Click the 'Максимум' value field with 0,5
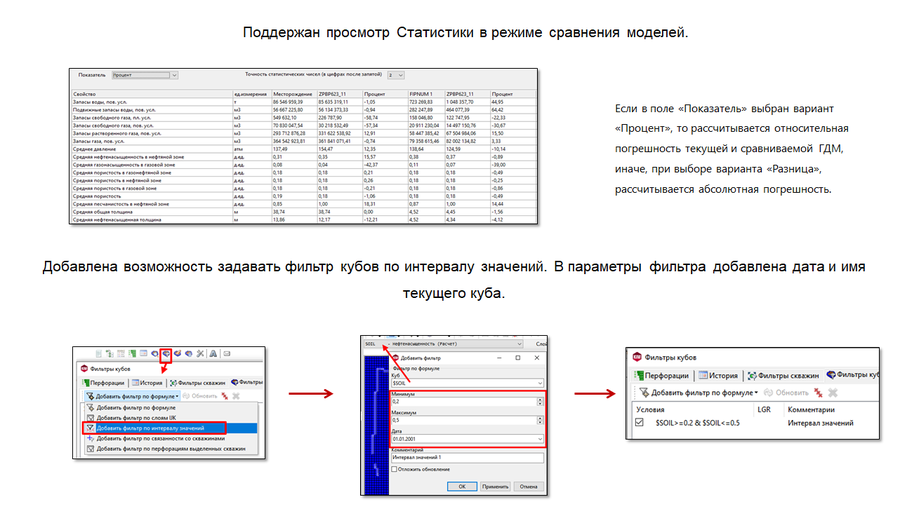Viewport: 900px width, 523px height. pos(464,420)
